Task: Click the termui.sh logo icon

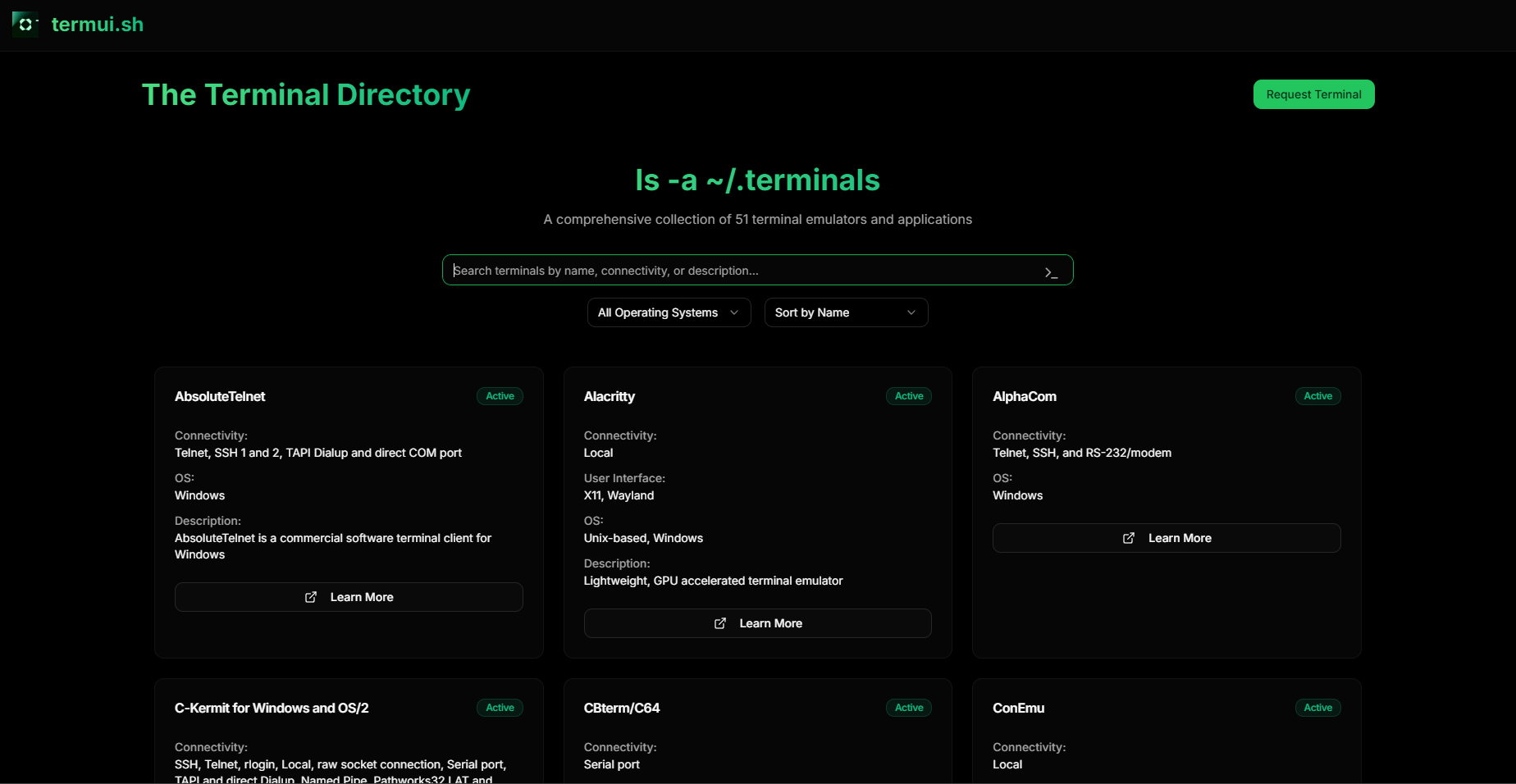Action: pyautogui.click(x=25, y=24)
